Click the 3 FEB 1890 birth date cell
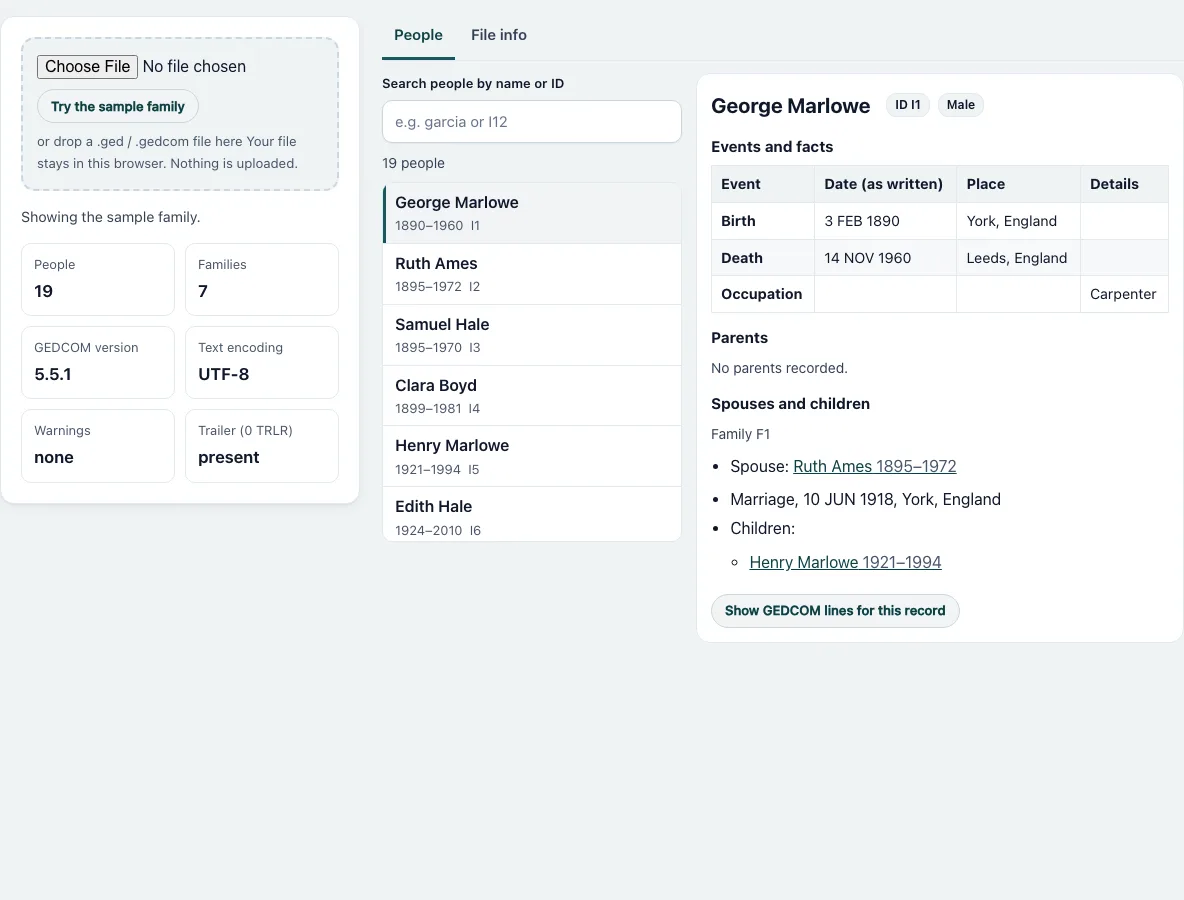This screenshot has width=1184, height=900. (x=885, y=221)
